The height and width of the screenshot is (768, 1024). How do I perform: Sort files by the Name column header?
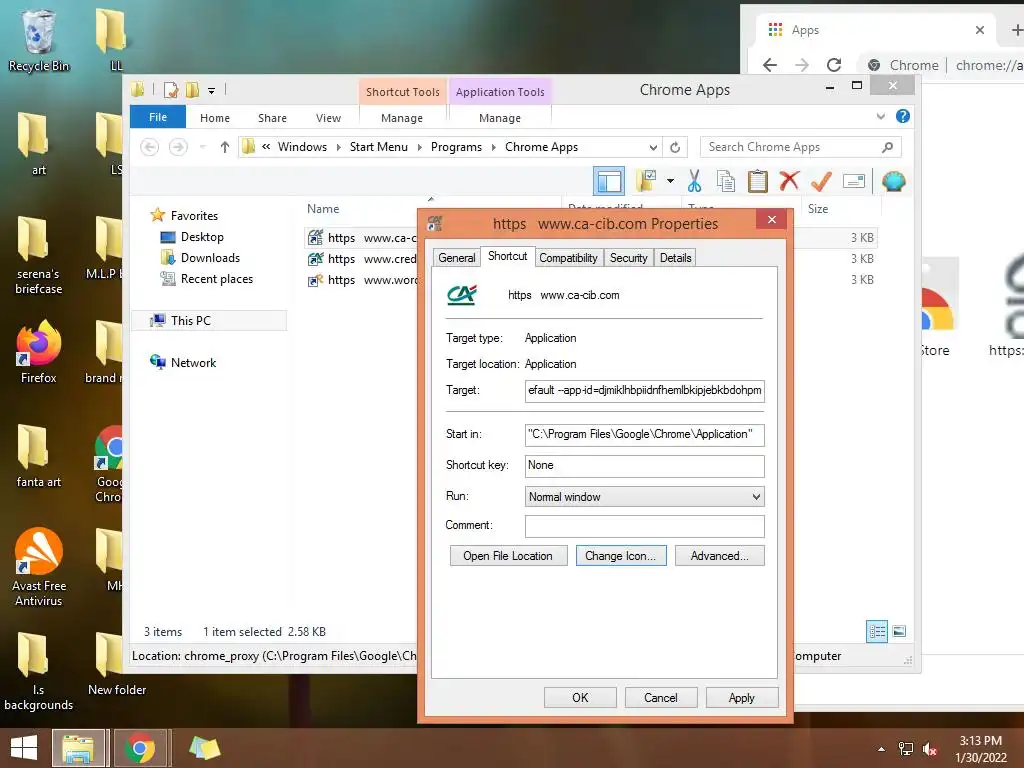pos(323,209)
